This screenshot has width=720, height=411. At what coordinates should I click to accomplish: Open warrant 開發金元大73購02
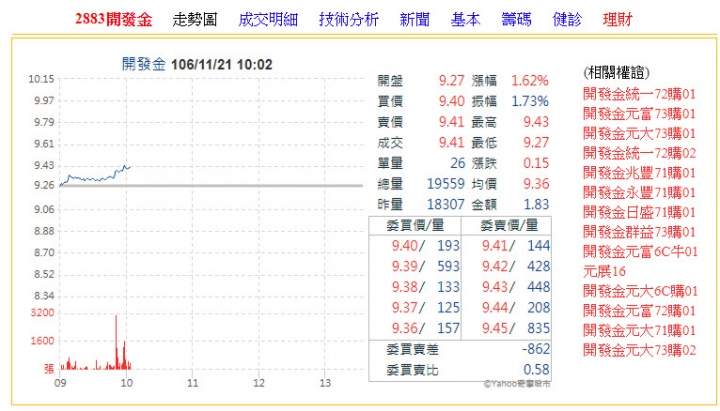639,350
